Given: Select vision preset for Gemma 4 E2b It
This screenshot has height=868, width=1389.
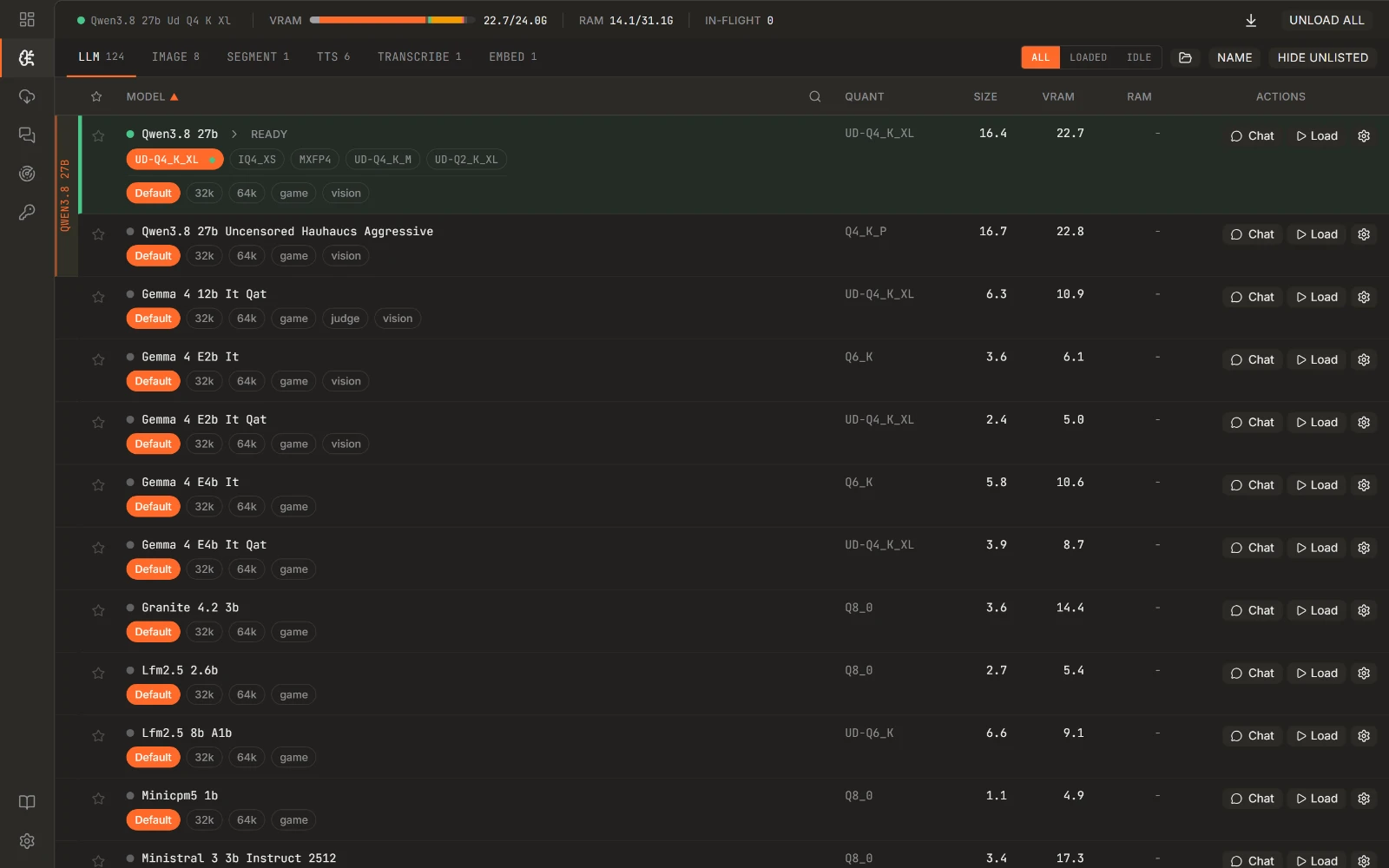Looking at the screenshot, I should (346, 381).
